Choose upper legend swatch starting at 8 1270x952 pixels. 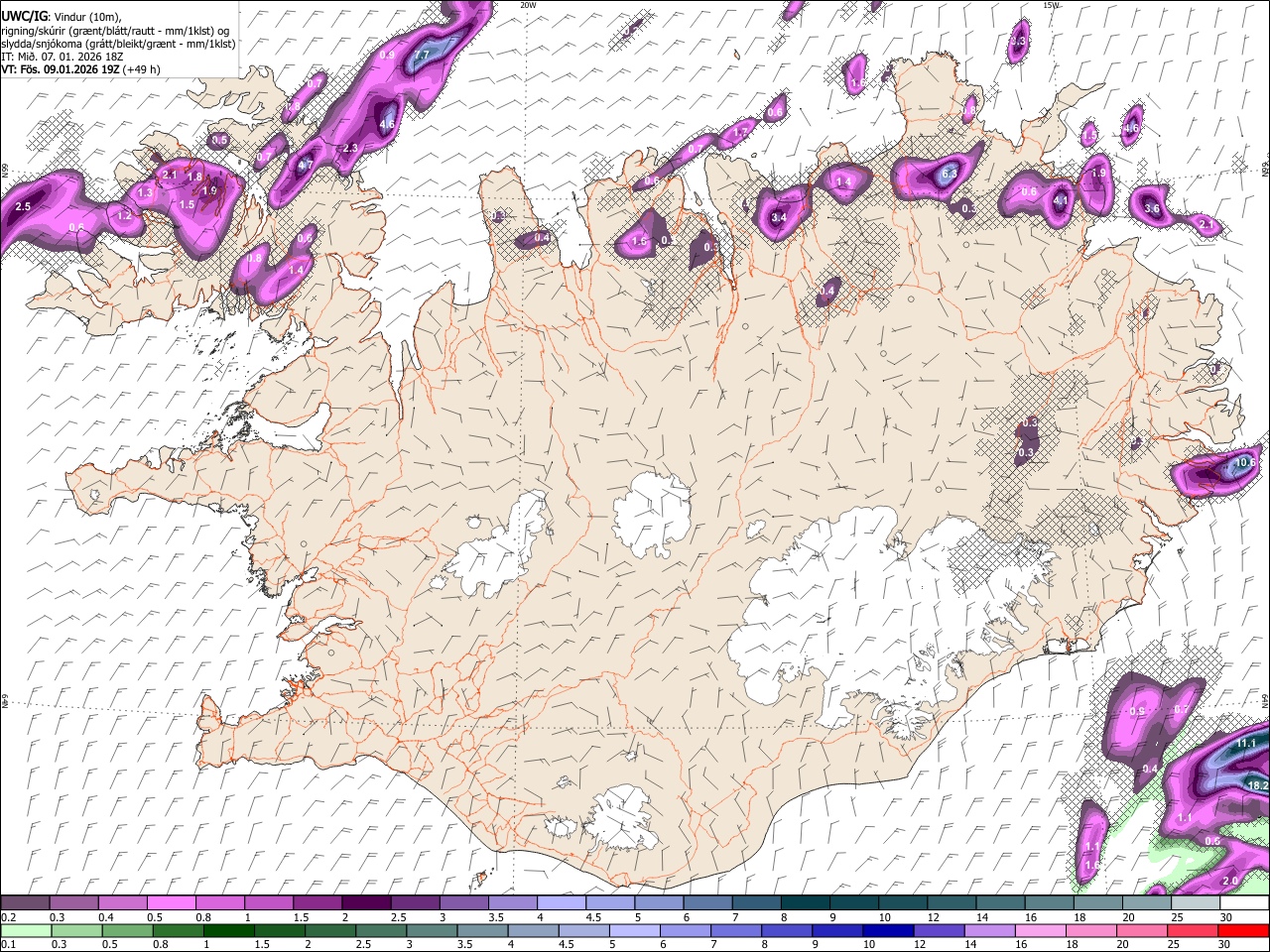point(805,903)
